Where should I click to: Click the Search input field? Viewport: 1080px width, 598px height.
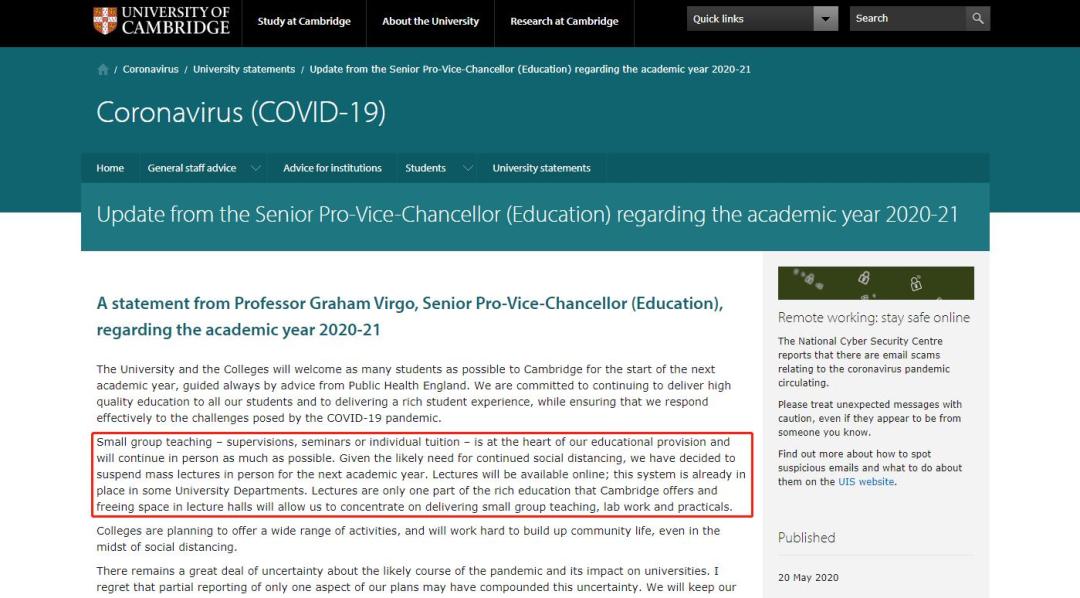click(x=907, y=18)
